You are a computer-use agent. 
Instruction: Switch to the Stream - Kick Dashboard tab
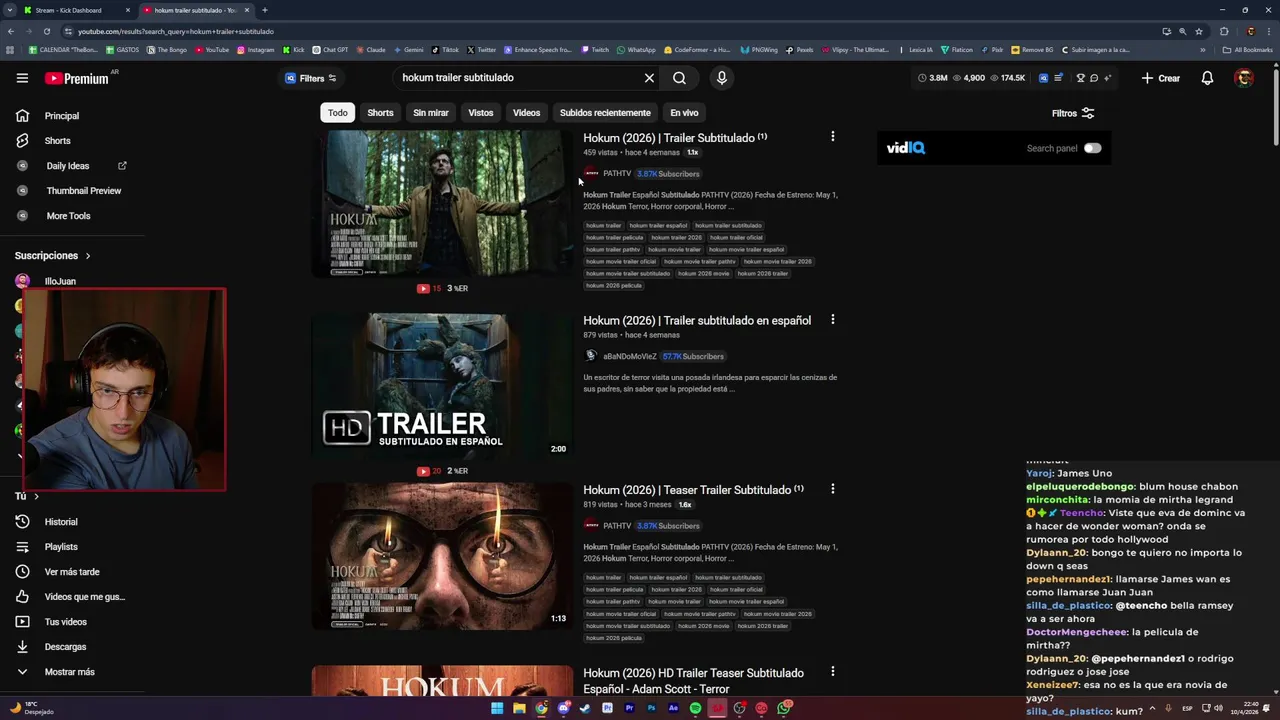[x=74, y=10]
